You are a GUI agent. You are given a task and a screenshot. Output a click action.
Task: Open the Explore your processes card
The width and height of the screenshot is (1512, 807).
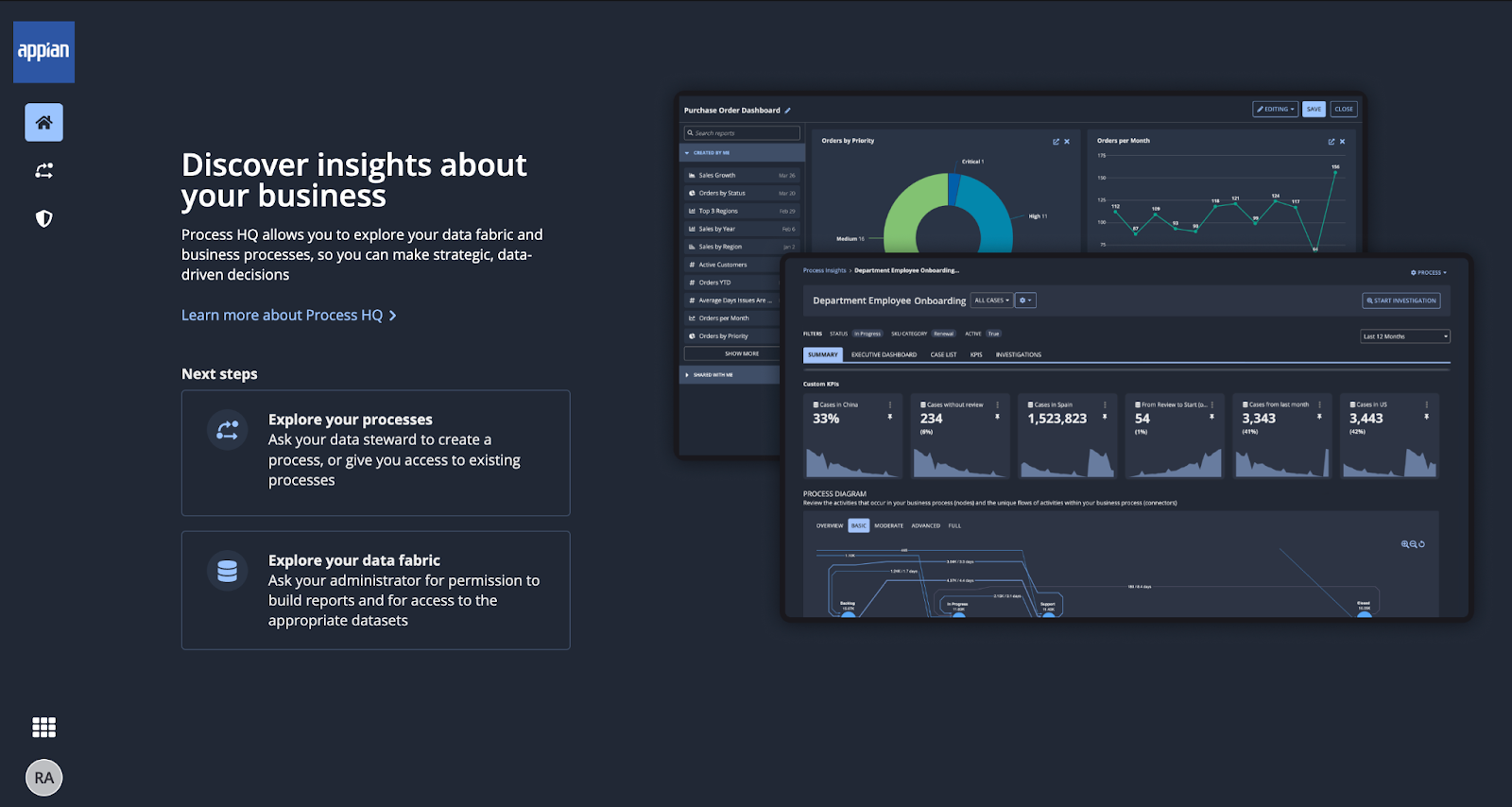point(375,453)
